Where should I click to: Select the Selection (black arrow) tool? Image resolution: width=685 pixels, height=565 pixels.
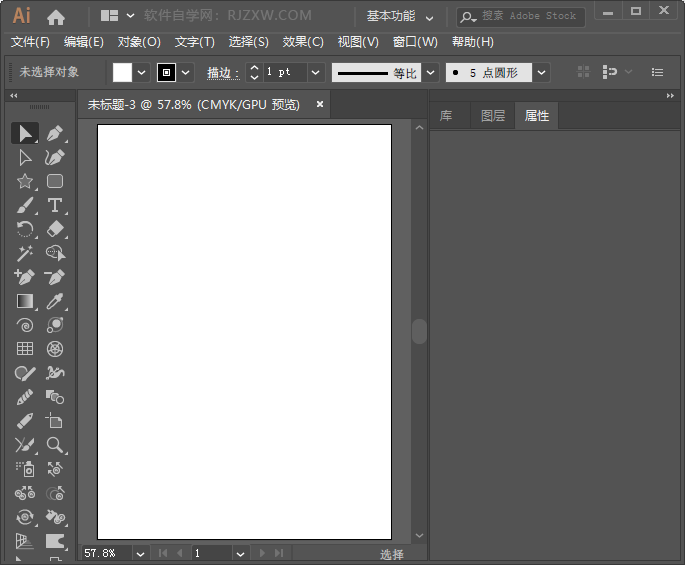pos(25,133)
